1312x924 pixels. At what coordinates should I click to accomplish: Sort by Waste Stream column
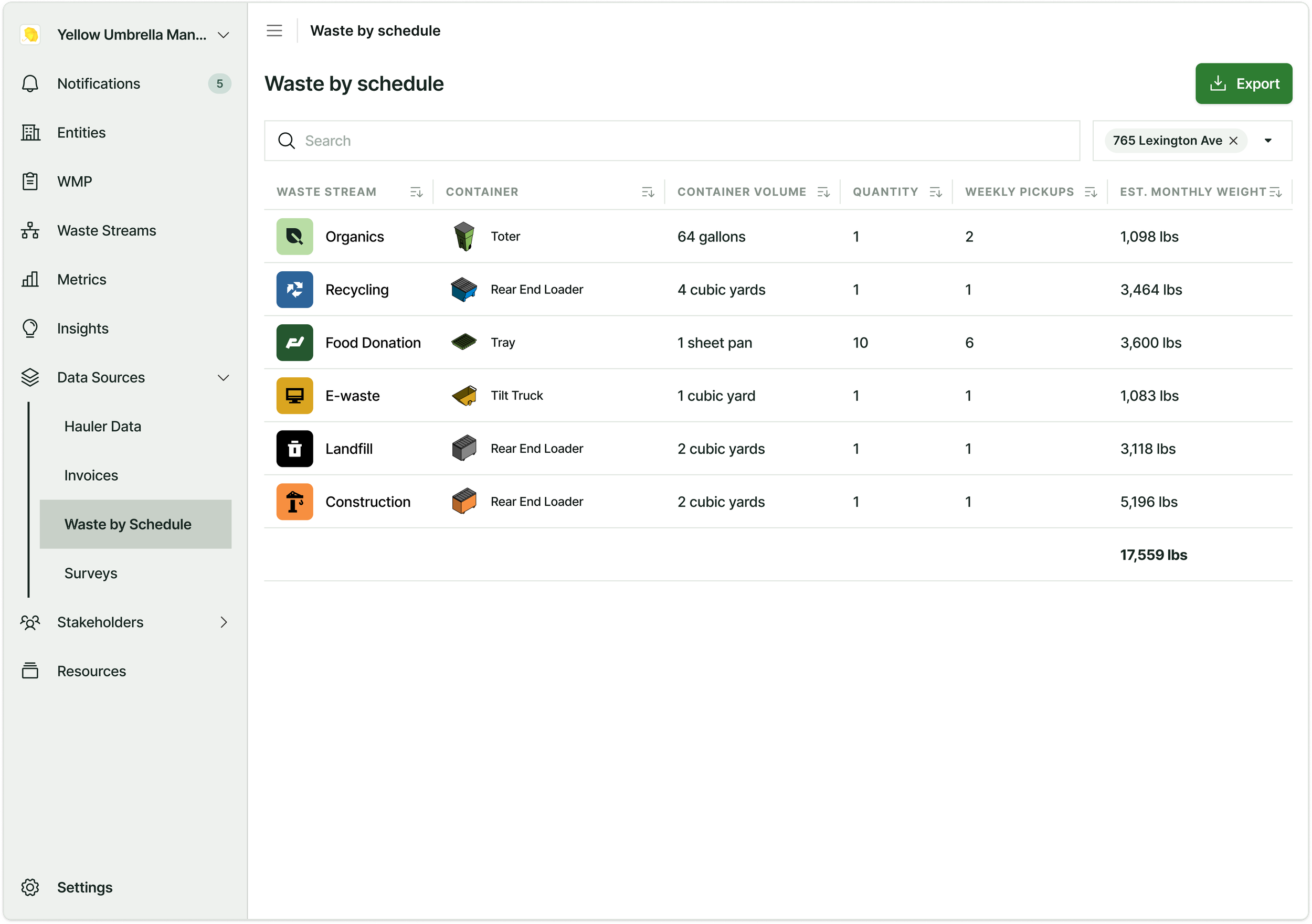[417, 192]
